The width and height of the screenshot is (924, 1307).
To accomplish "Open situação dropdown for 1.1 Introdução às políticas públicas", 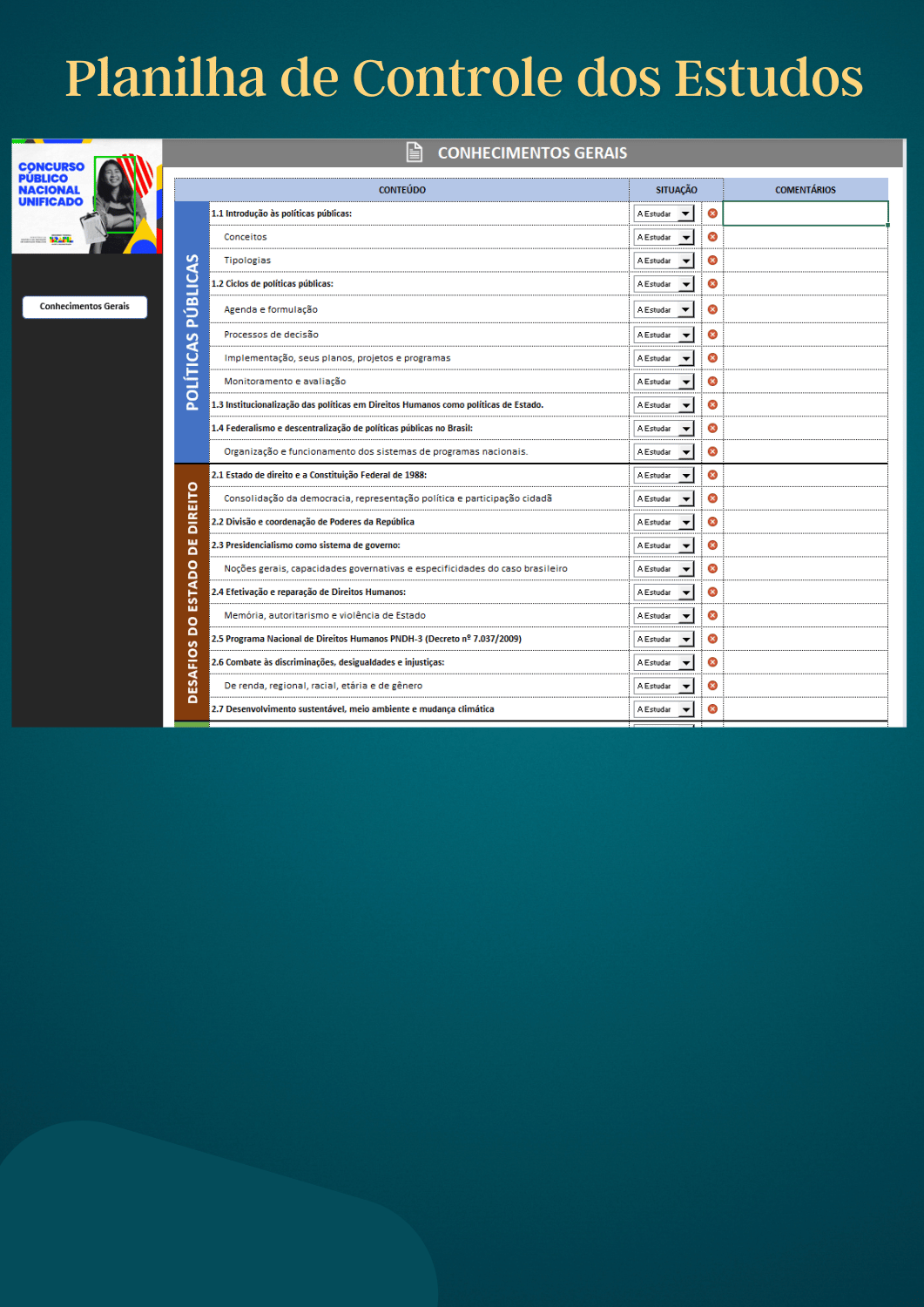I will (685, 214).
